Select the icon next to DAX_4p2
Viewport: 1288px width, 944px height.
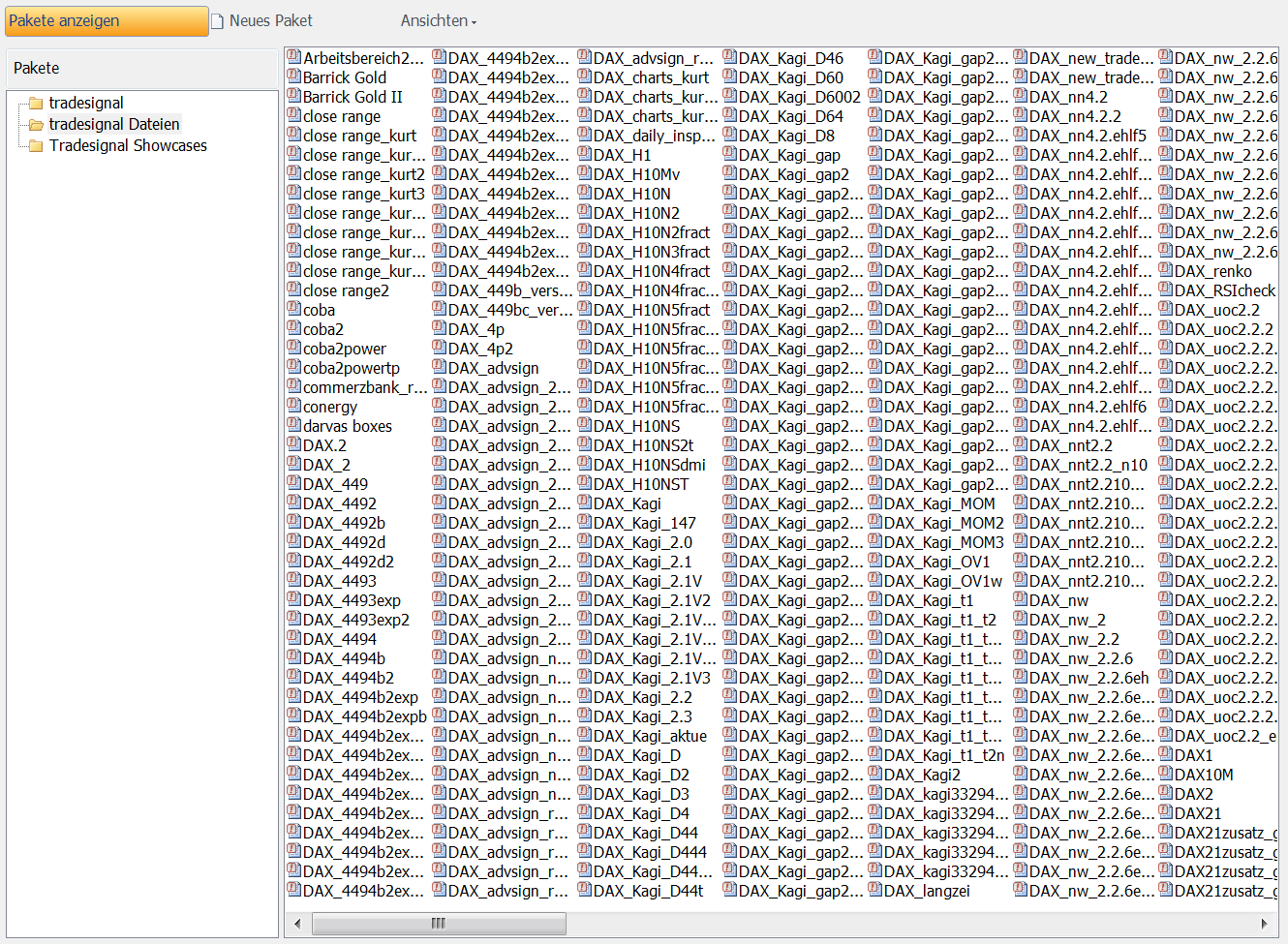tap(440, 348)
